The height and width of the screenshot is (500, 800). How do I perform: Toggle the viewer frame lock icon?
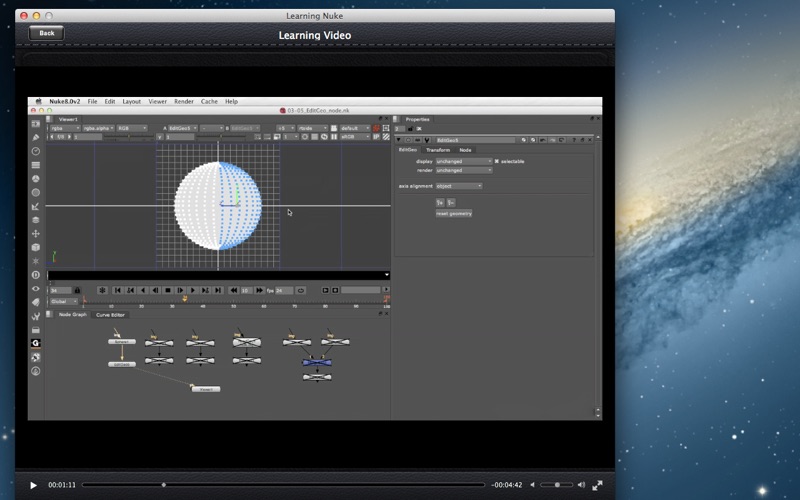pyautogui.click(x=78, y=290)
